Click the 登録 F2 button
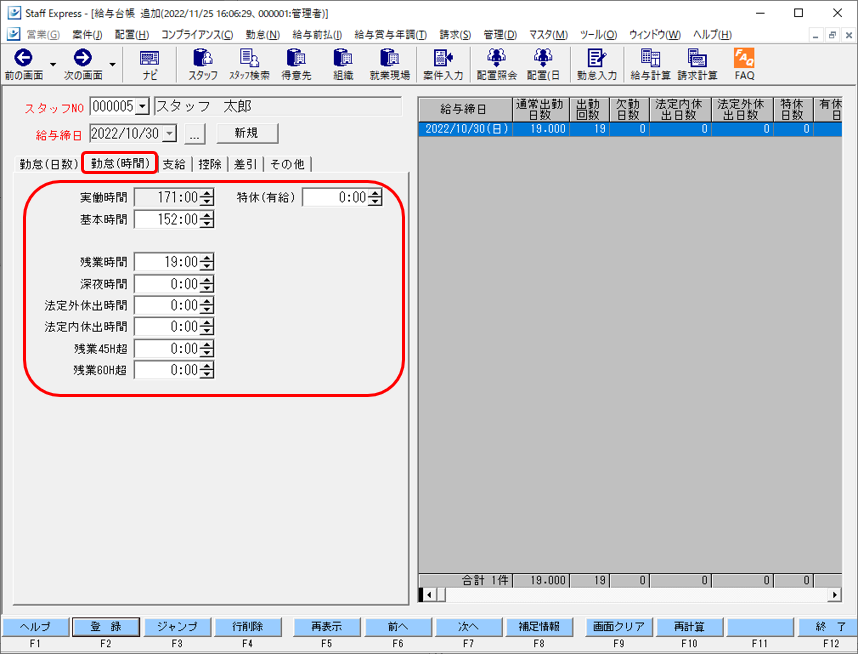Image resolution: width=858 pixels, height=654 pixels. pyautogui.click(x=105, y=627)
